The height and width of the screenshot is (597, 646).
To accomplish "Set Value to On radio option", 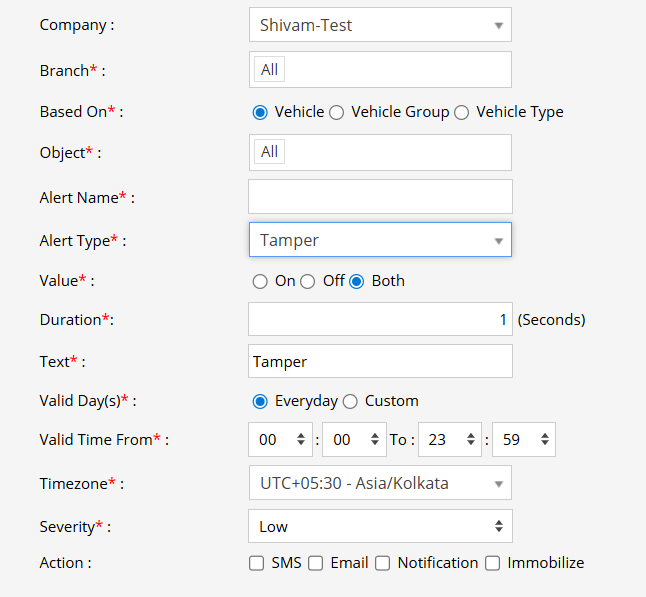I will coord(260,281).
